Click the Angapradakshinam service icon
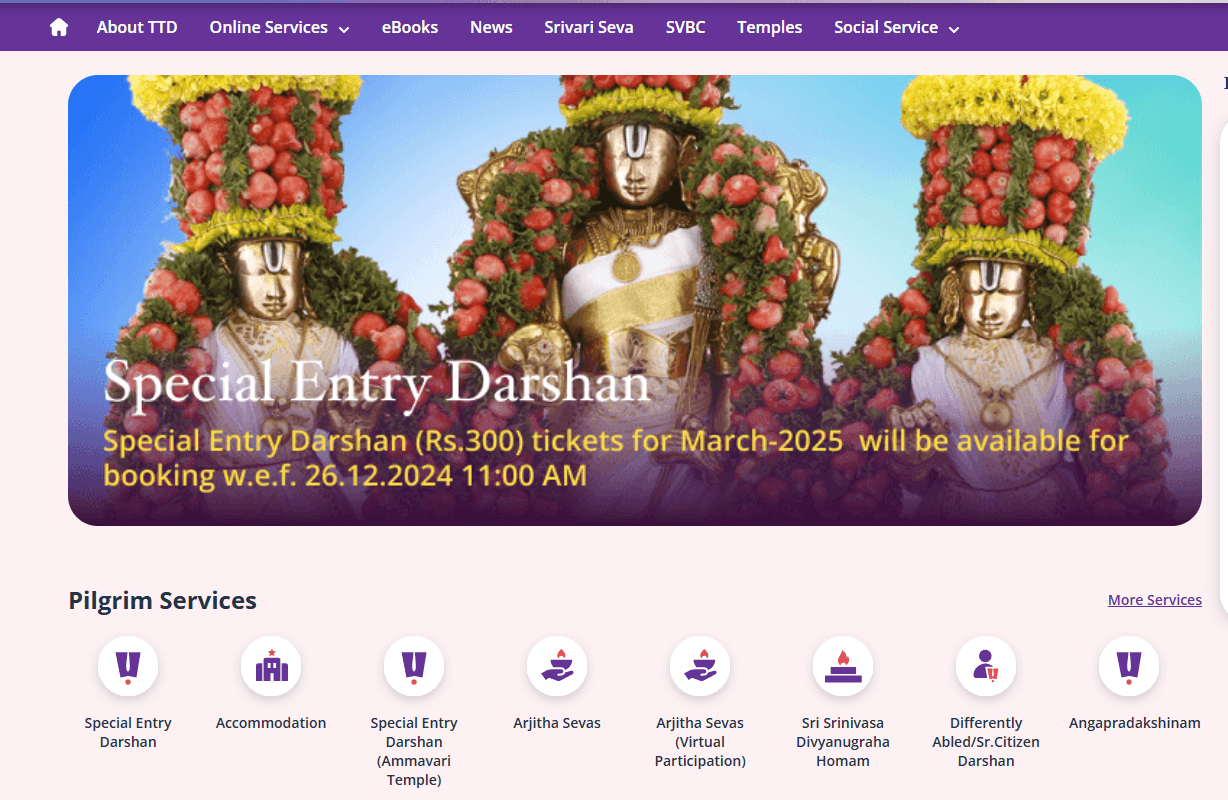This screenshot has height=800, width=1228. click(x=1129, y=666)
